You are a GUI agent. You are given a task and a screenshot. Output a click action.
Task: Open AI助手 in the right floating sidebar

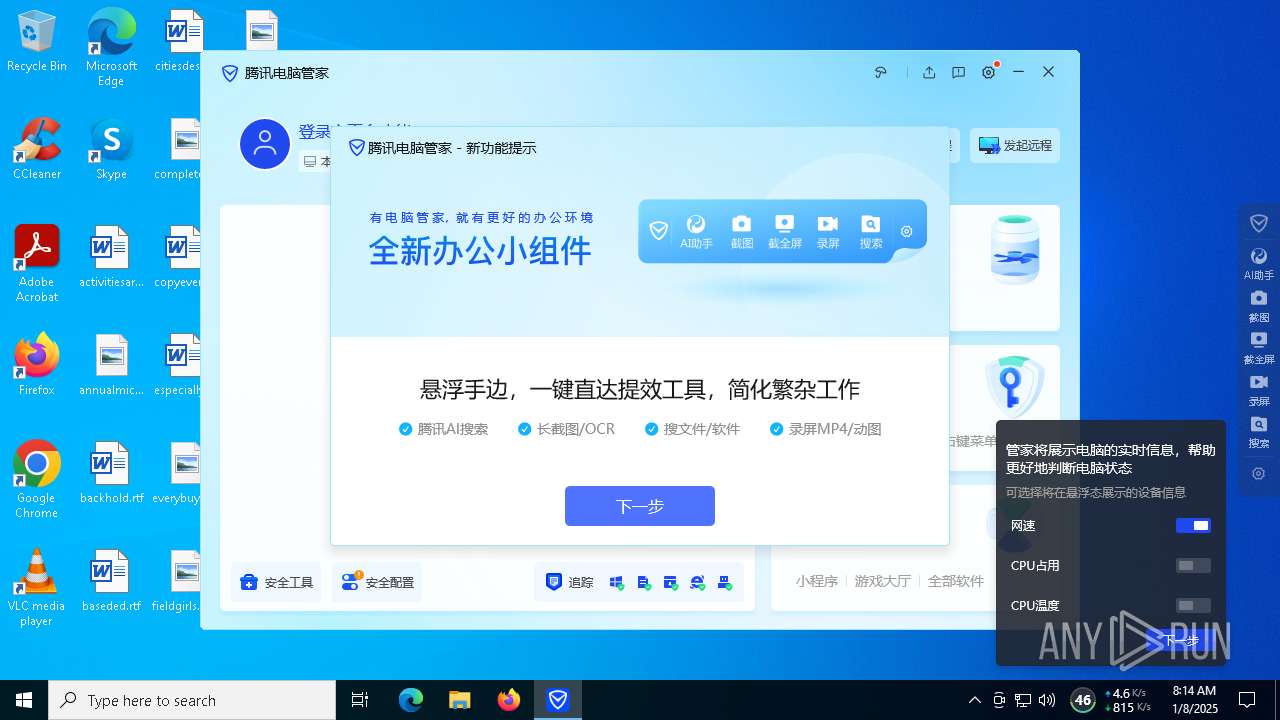click(1259, 264)
